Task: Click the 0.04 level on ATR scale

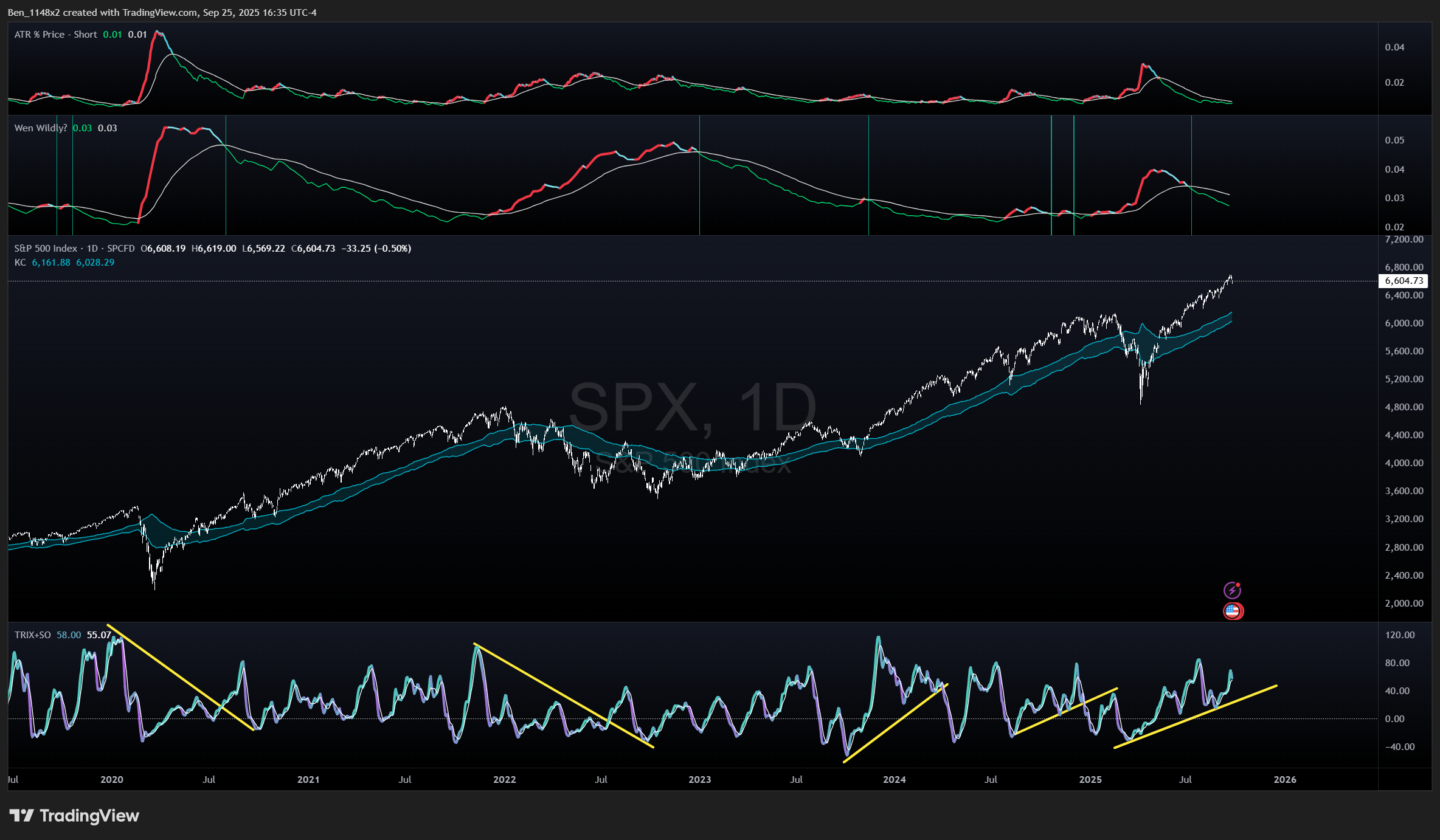Action: tap(1394, 47)
